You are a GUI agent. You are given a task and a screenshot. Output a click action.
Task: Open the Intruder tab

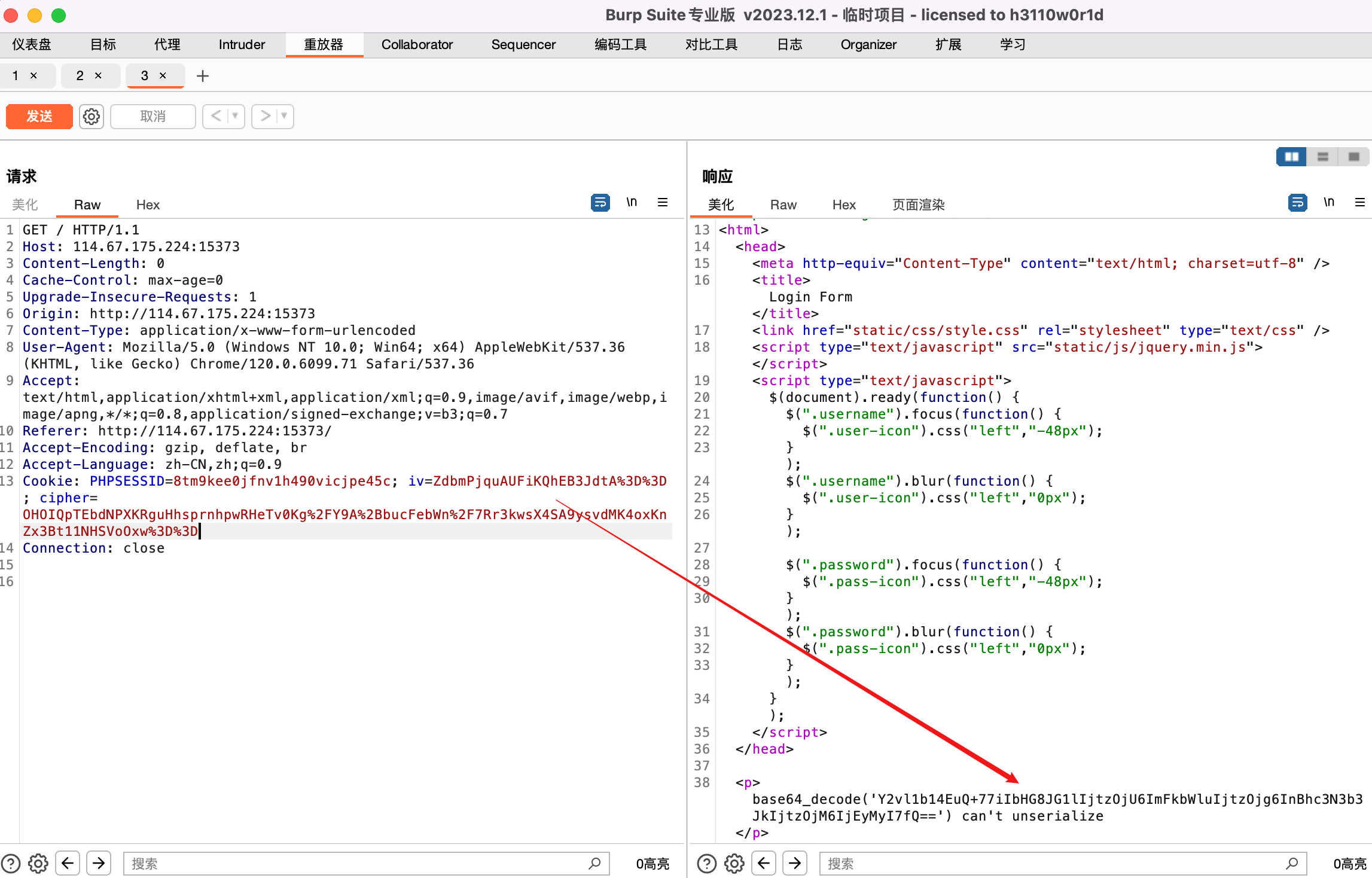(242, 45)
